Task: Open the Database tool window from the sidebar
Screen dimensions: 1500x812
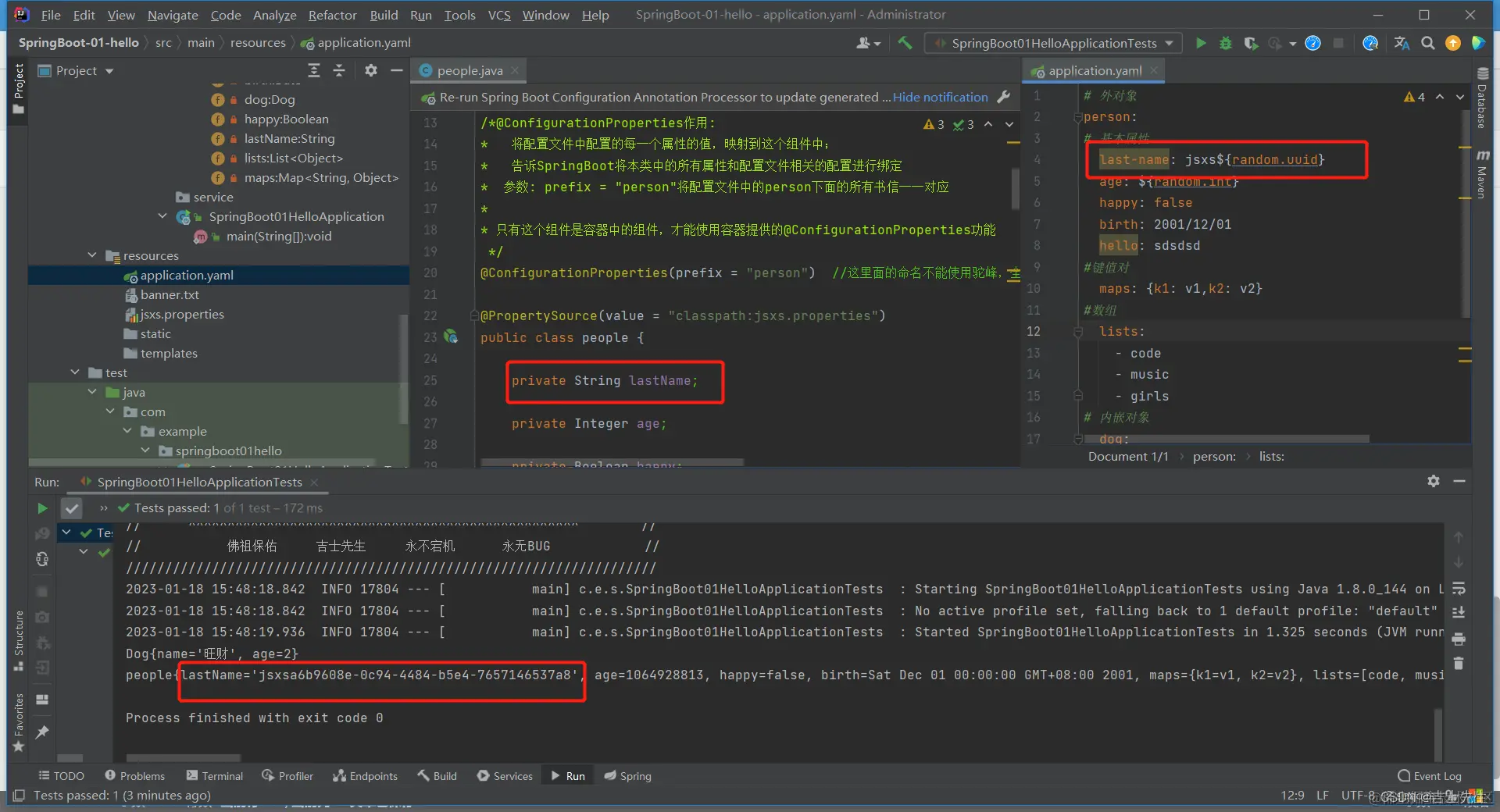Action: pos(1482,97)
